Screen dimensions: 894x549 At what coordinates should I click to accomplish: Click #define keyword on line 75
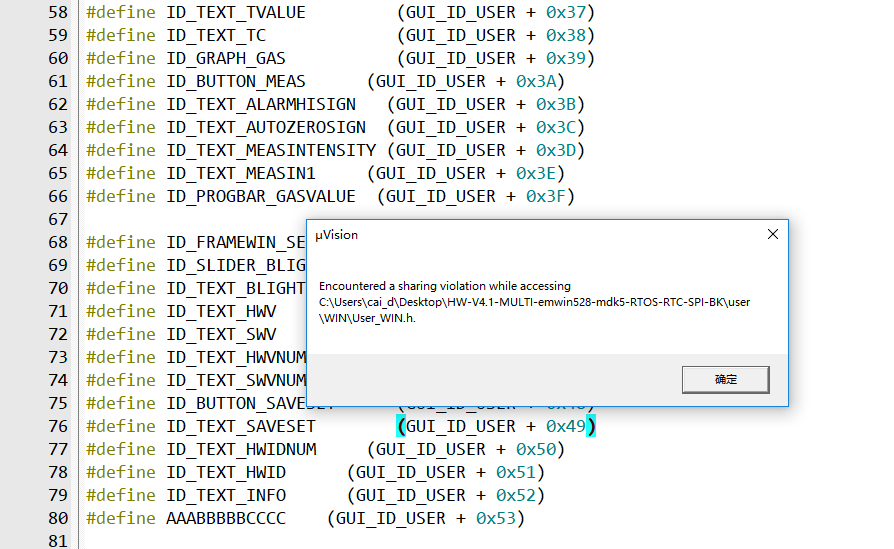click(120, 403)
